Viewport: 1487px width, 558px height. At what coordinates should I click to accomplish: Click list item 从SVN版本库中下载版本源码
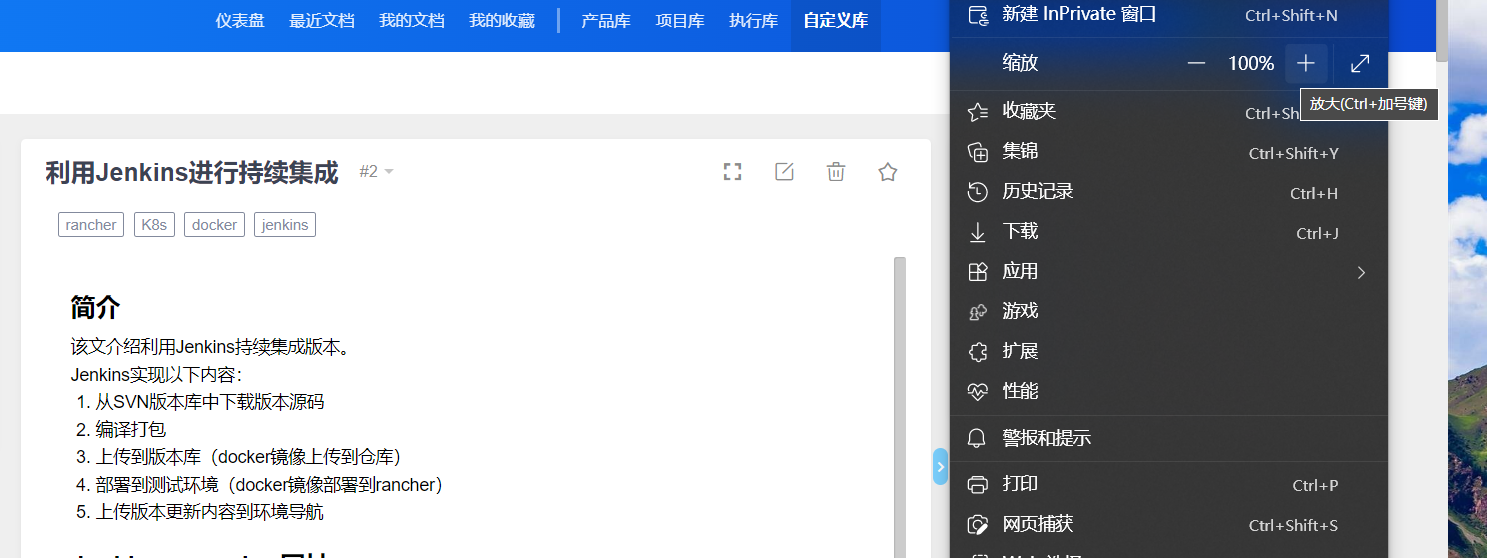point(210,402)
